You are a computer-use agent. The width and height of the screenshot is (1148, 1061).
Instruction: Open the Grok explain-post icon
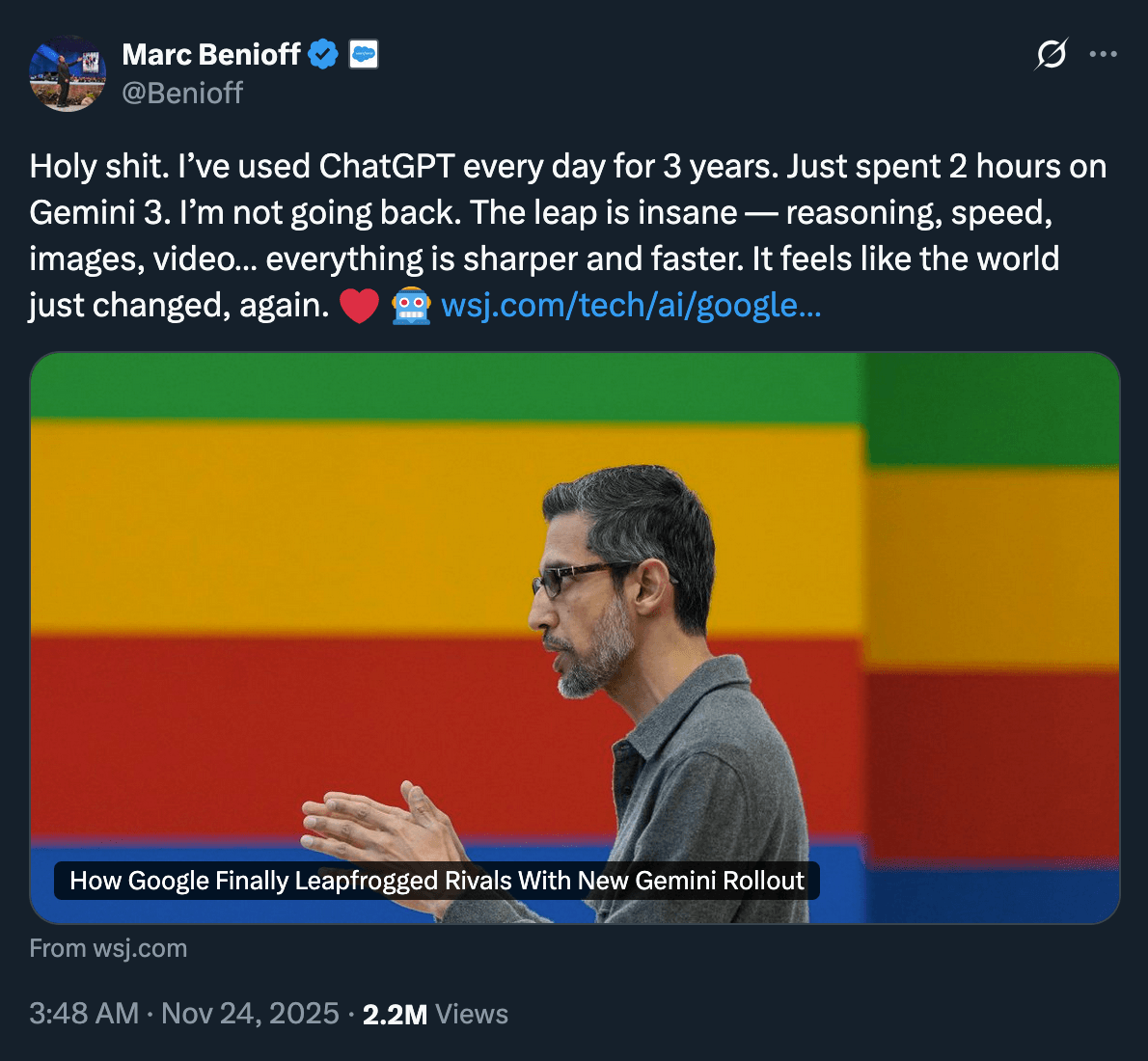[1051, 54]
